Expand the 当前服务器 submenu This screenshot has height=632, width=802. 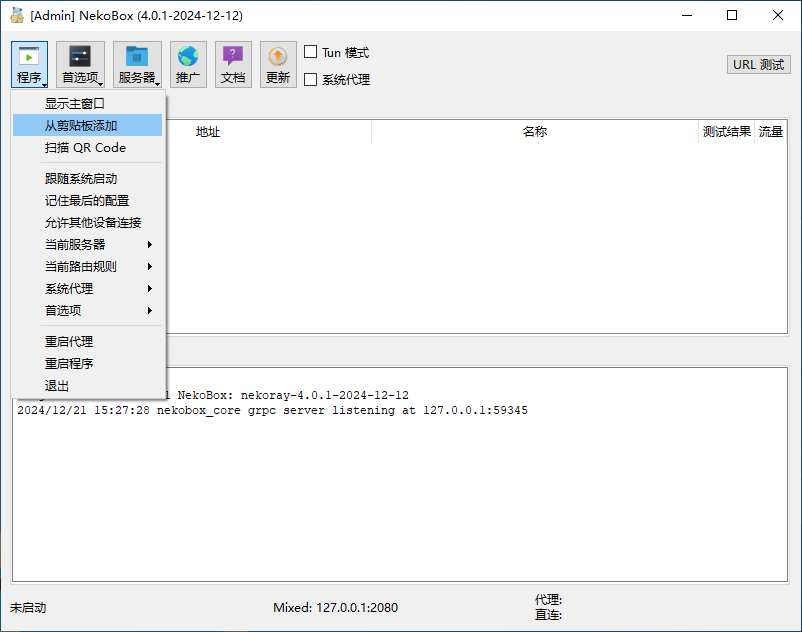[87, 244]
